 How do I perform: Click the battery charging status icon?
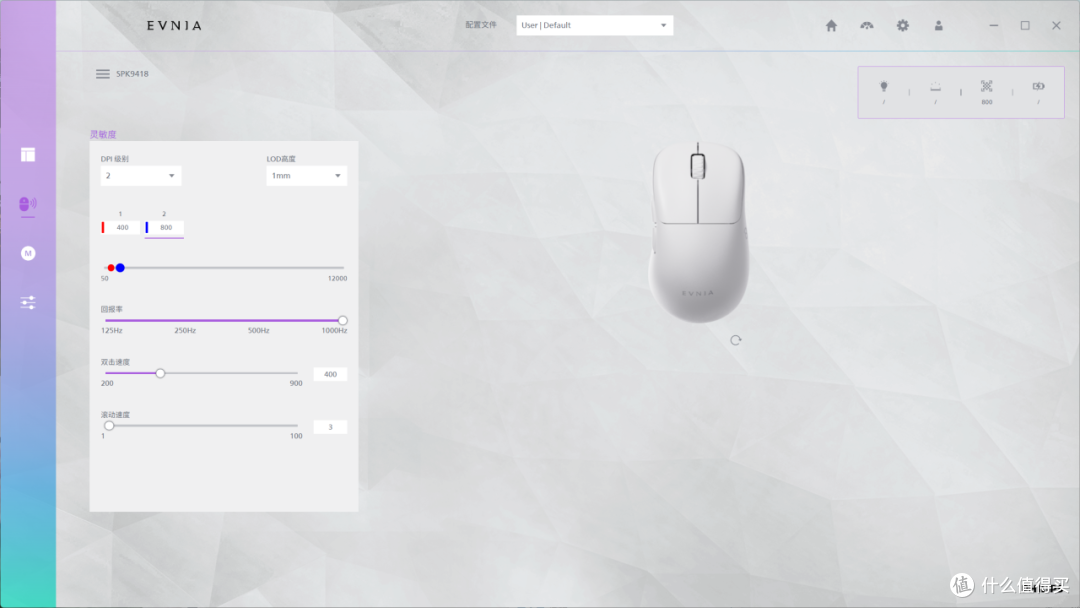(1038, 87)
